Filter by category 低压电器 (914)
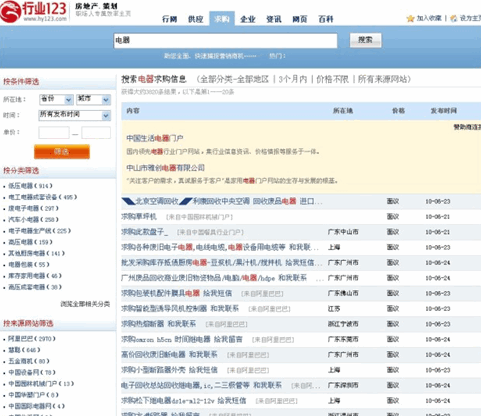Image resolution: width=481 pixels, height=416 pixels. (30, 186)
